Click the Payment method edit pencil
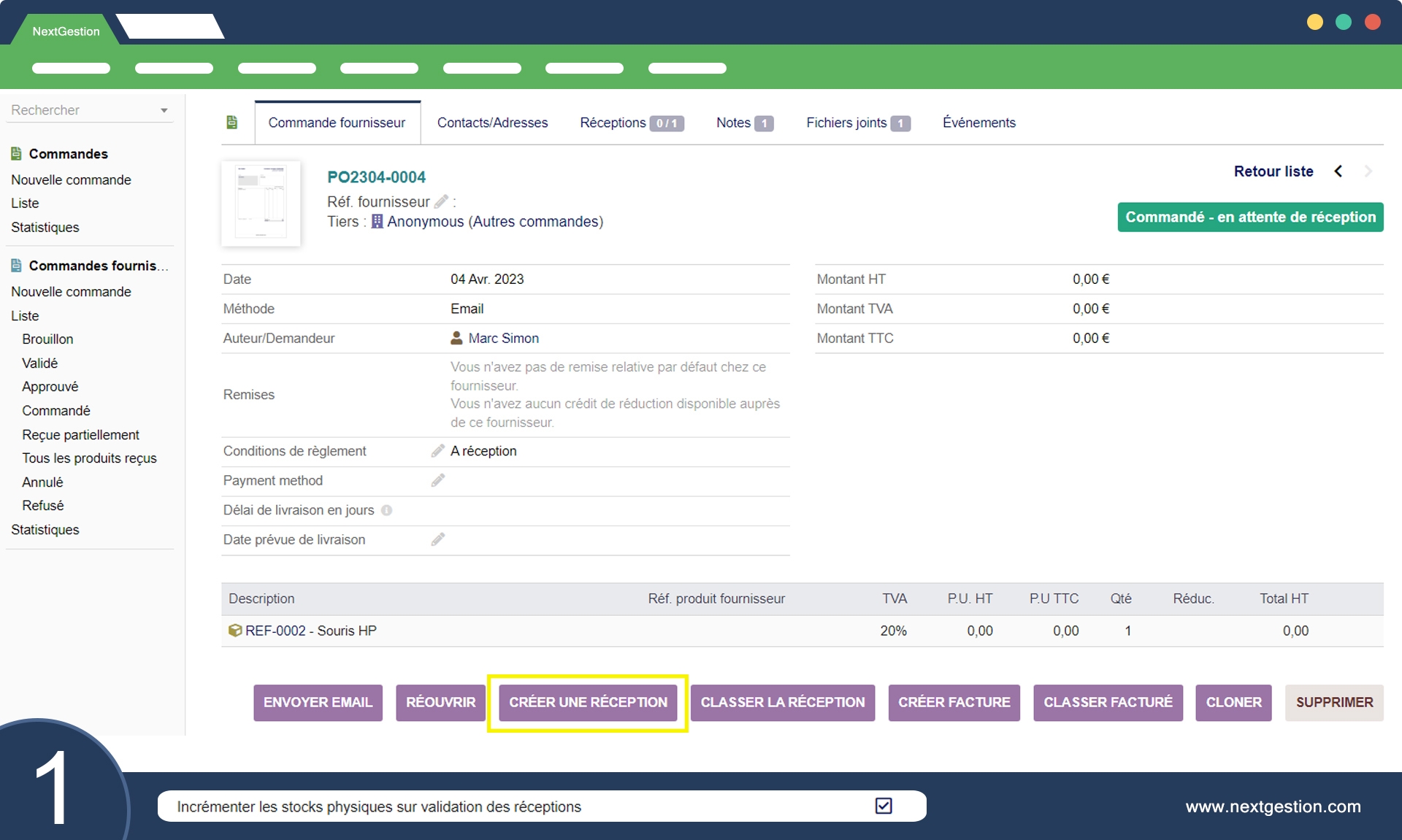The width and height of the screenshot is (1402, 840). (437, 480)
